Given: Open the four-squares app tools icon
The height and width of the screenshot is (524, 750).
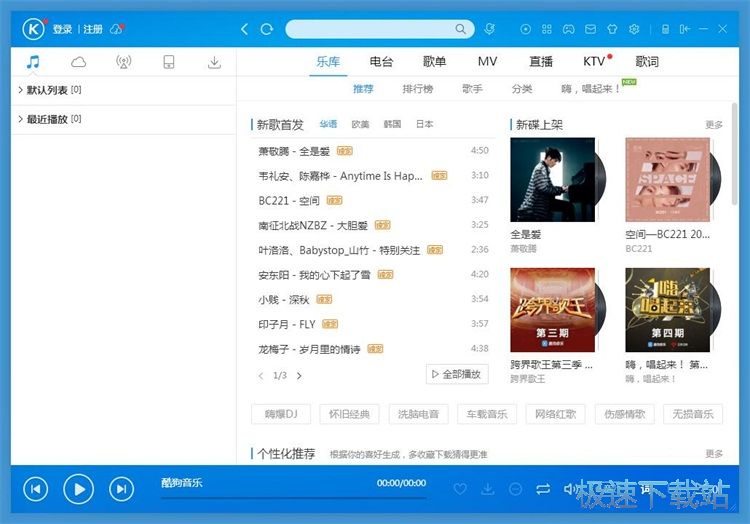Looking at the screenshot, I should pos(547,29).
